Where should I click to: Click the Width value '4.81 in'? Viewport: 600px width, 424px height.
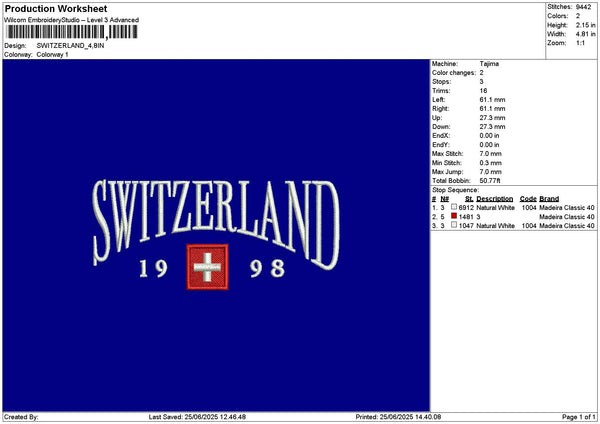pyautogui.click(x=585, y=34)
